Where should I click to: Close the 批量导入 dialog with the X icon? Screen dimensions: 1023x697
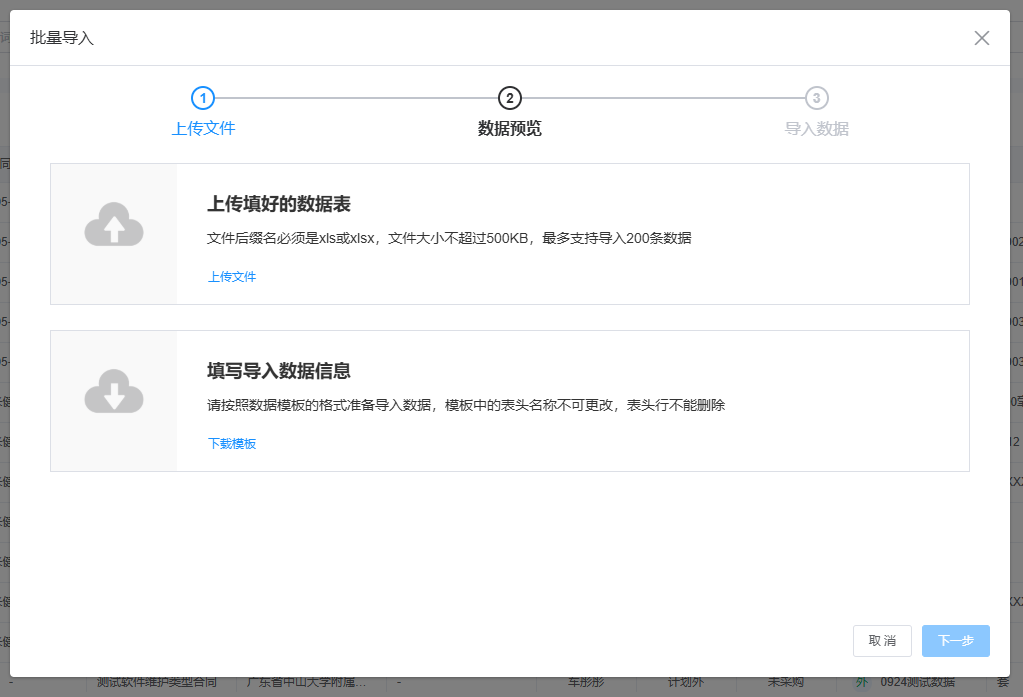[981, 38]
